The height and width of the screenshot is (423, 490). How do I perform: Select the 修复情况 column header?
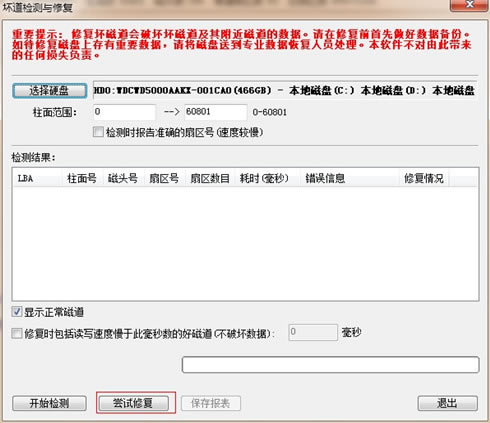coord(424,178)
